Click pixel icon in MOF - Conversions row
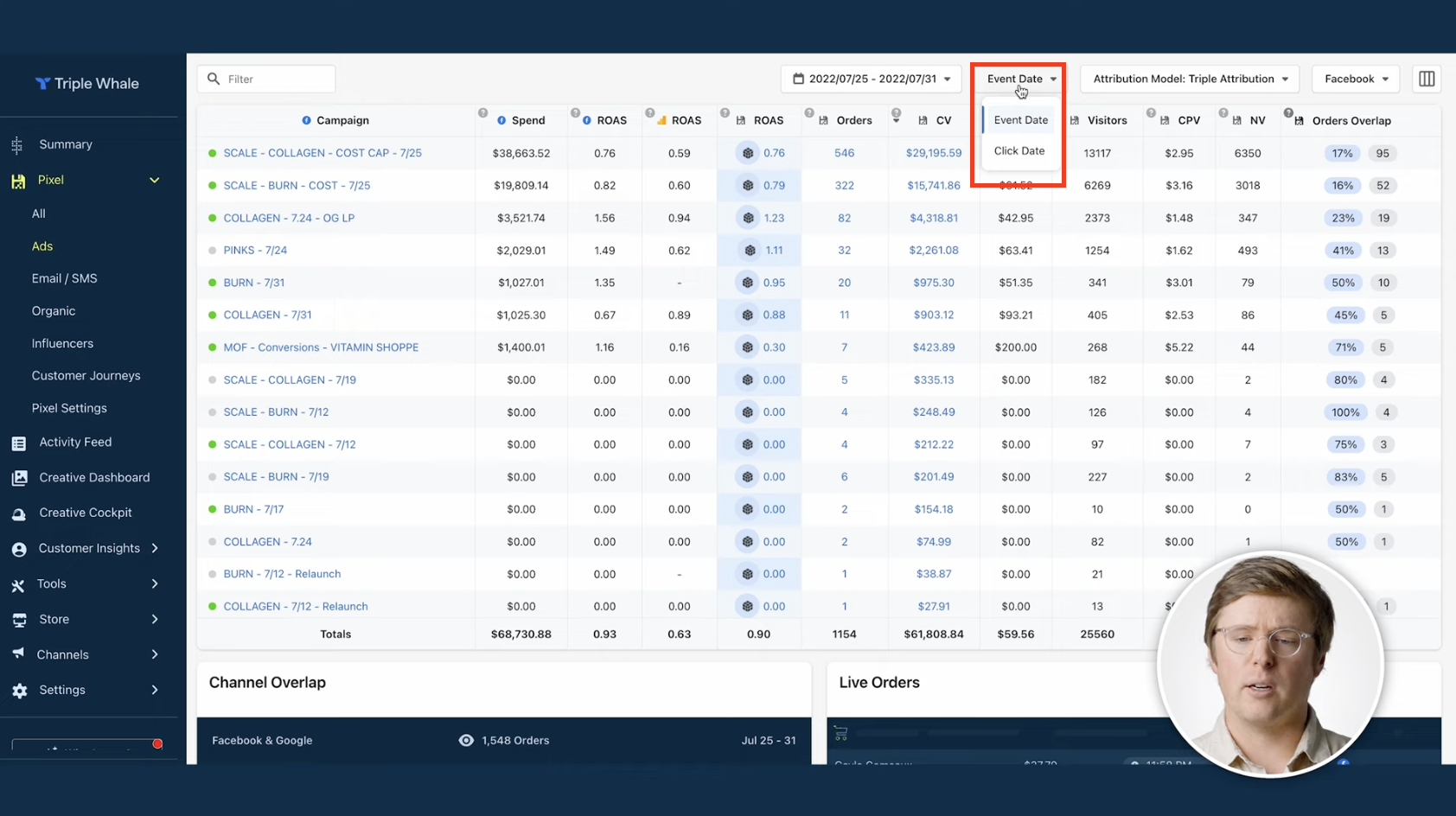1456x816 pixels. [748, 347]
